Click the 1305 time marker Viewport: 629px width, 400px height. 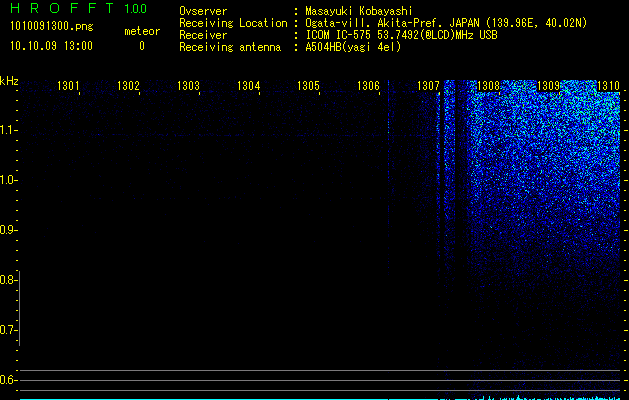[x=308, y=85]
